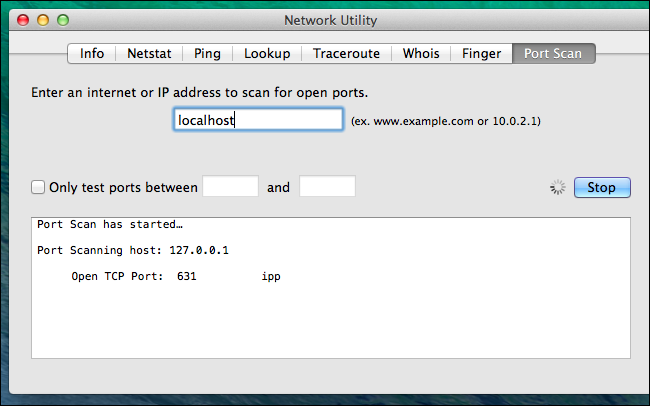This screenshot has width=650, height=406.
Task: Switch to the Info tab
Action: click(92, 53)
